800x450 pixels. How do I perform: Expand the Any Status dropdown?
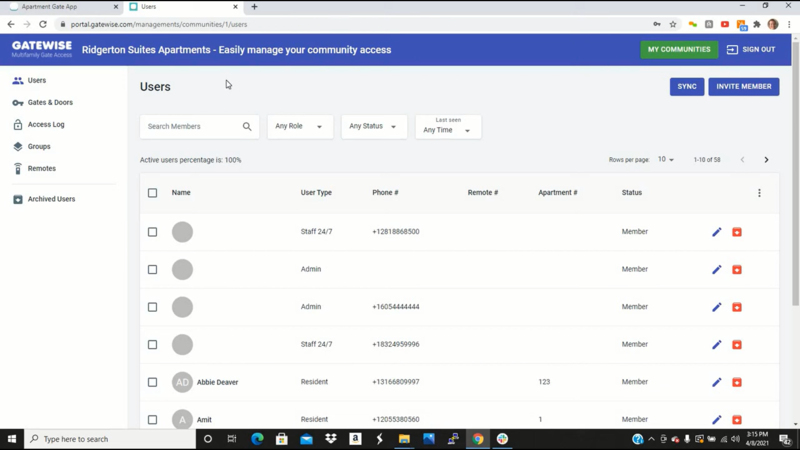coord(373,127)
